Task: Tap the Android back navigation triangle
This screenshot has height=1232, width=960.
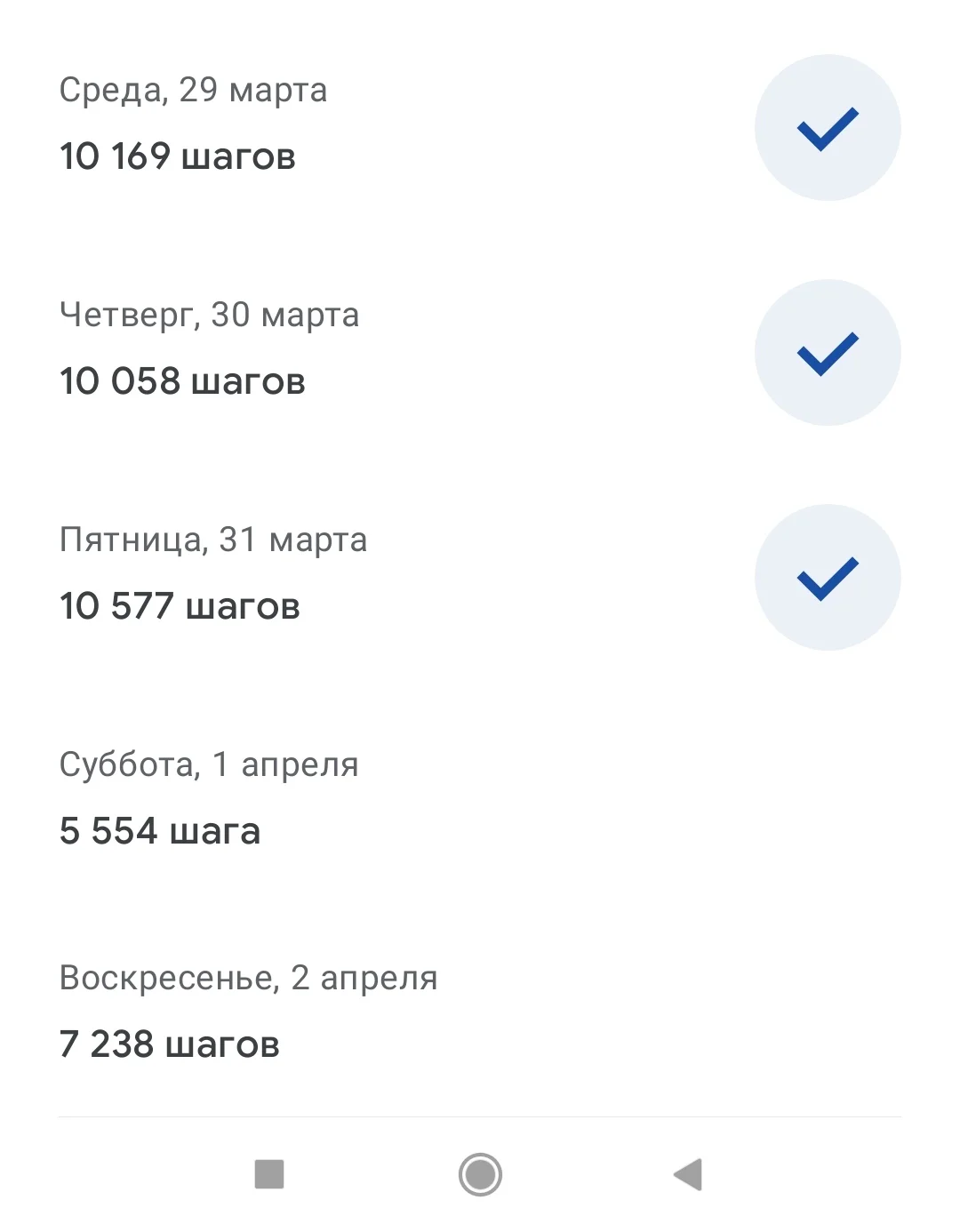Action: 689,1174
